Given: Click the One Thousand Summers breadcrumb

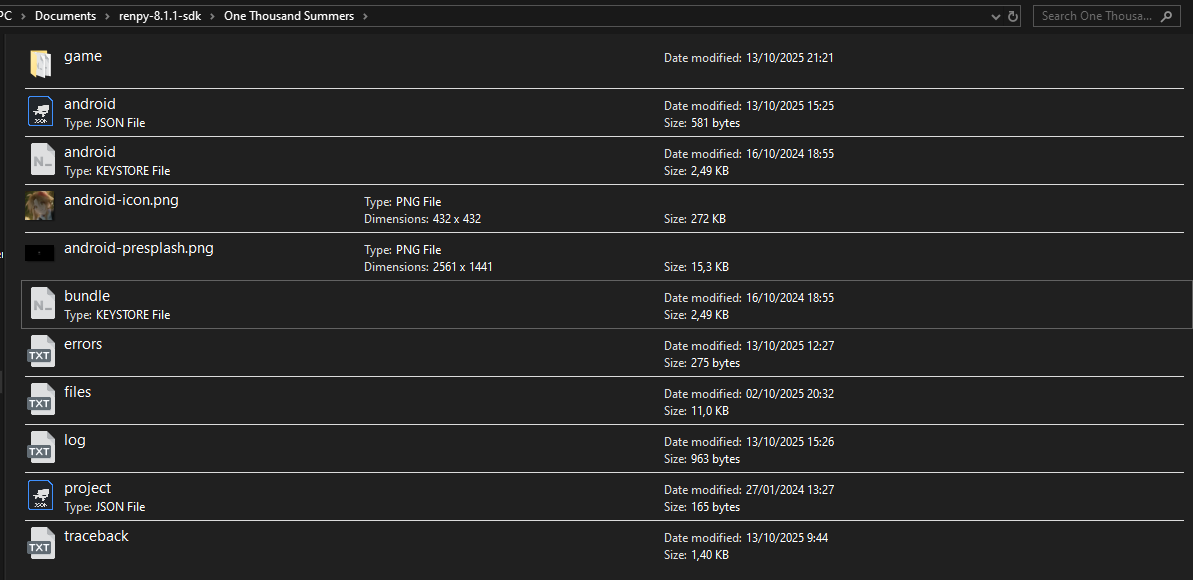Looking at the screenshot, I should (289, 16).
